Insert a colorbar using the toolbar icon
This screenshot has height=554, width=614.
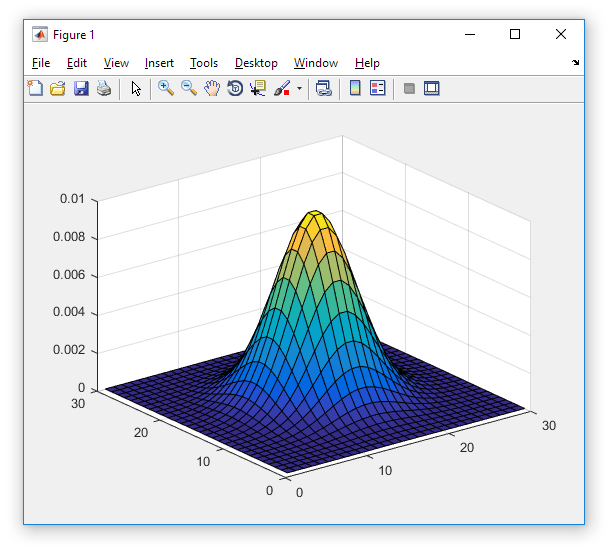355,88
